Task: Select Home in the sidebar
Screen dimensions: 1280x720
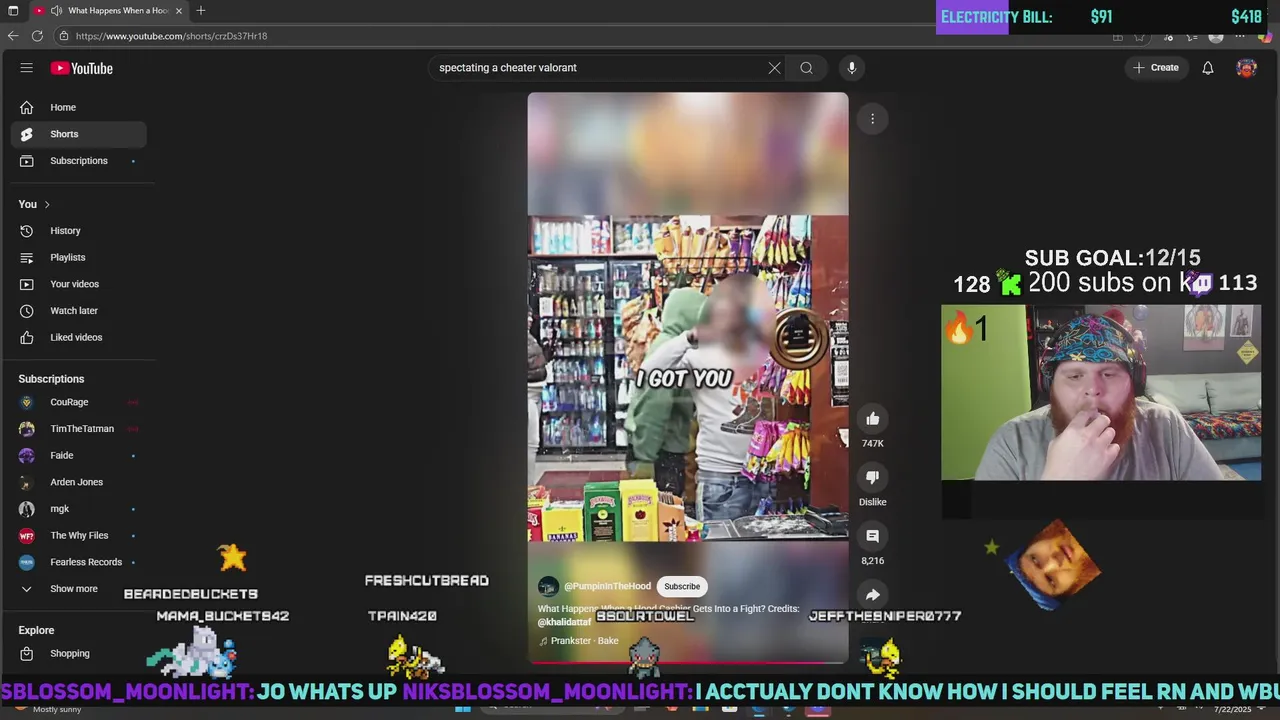Action: (x=79, y=107)
